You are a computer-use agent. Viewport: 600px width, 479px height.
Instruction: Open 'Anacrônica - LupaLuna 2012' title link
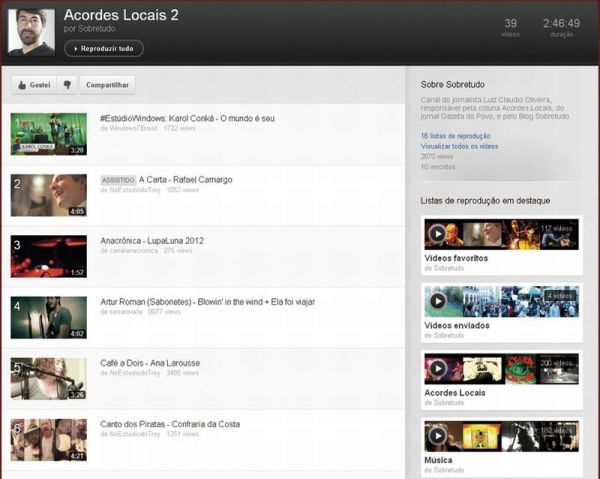coord(152,241)
